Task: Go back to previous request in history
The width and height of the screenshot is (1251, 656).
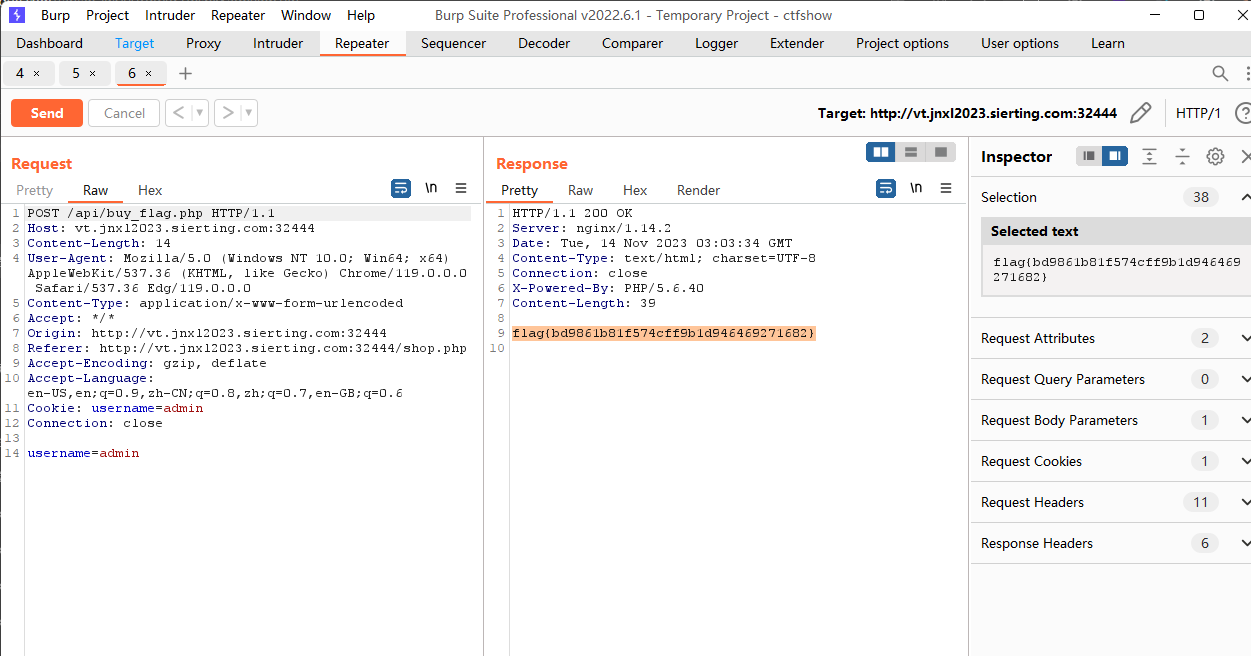Action: pos(178,113)
